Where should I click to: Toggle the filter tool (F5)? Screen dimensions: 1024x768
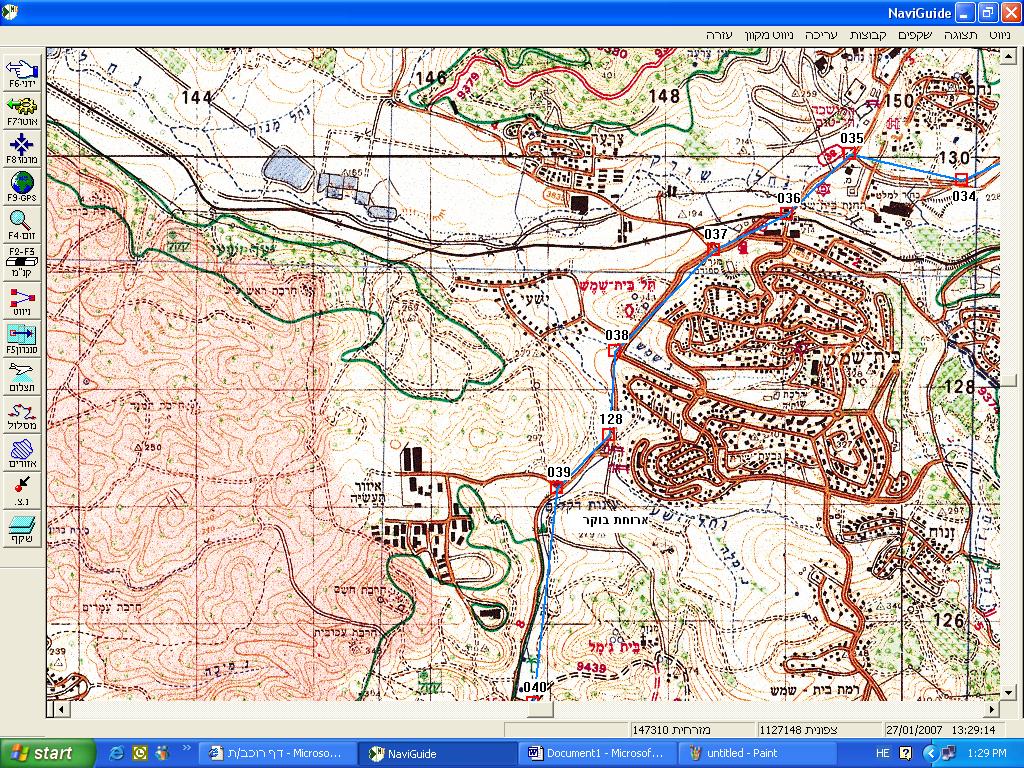(x=22, y=336)
